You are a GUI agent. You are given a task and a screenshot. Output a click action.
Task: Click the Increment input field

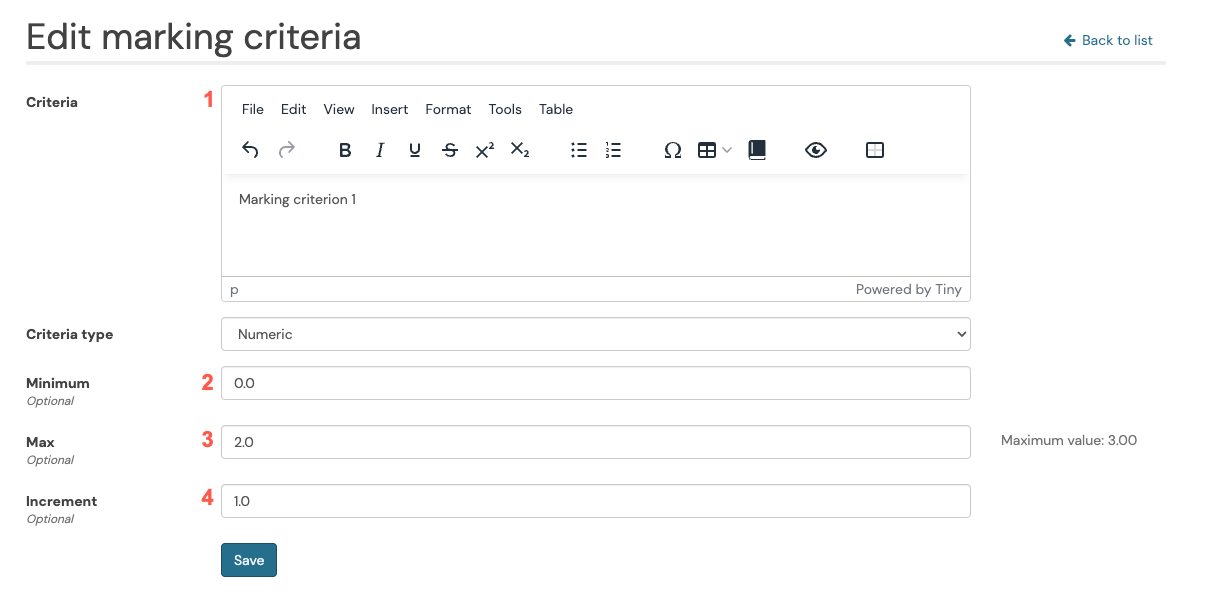[595, 501]
